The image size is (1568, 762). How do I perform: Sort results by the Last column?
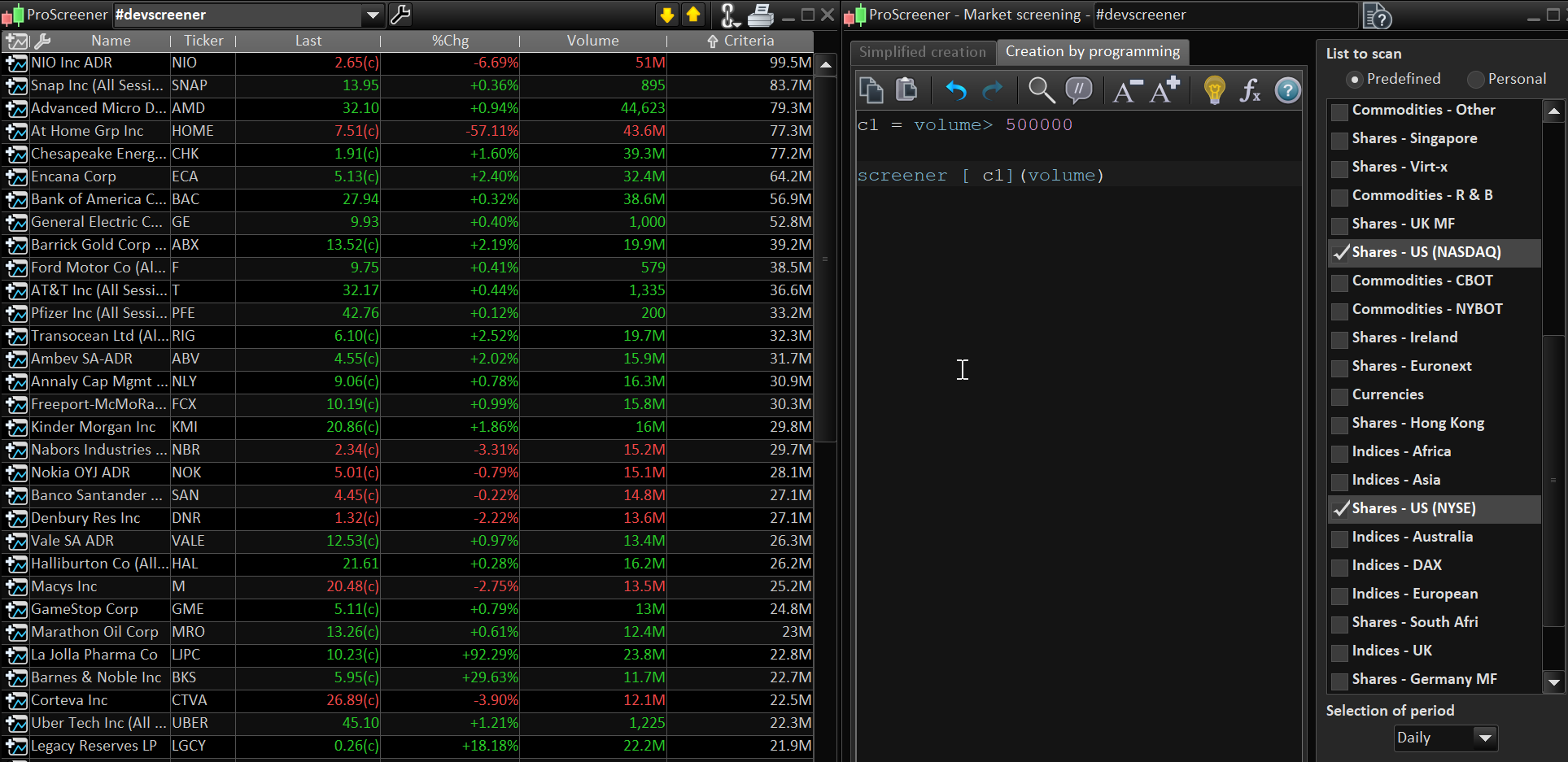[308, 41]
